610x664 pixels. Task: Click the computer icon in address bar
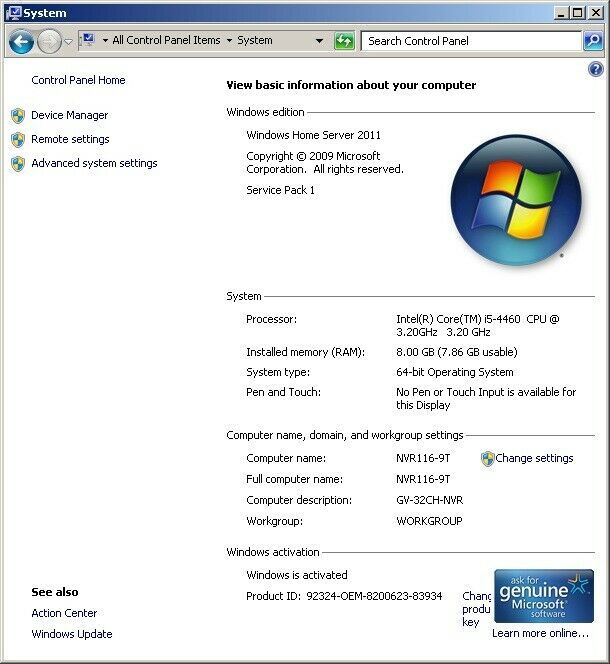click(89, 40)
